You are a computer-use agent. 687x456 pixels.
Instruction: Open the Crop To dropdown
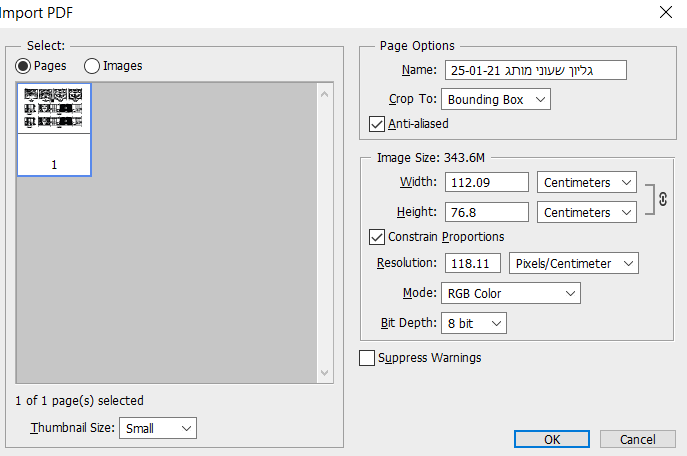coord(496,99)
